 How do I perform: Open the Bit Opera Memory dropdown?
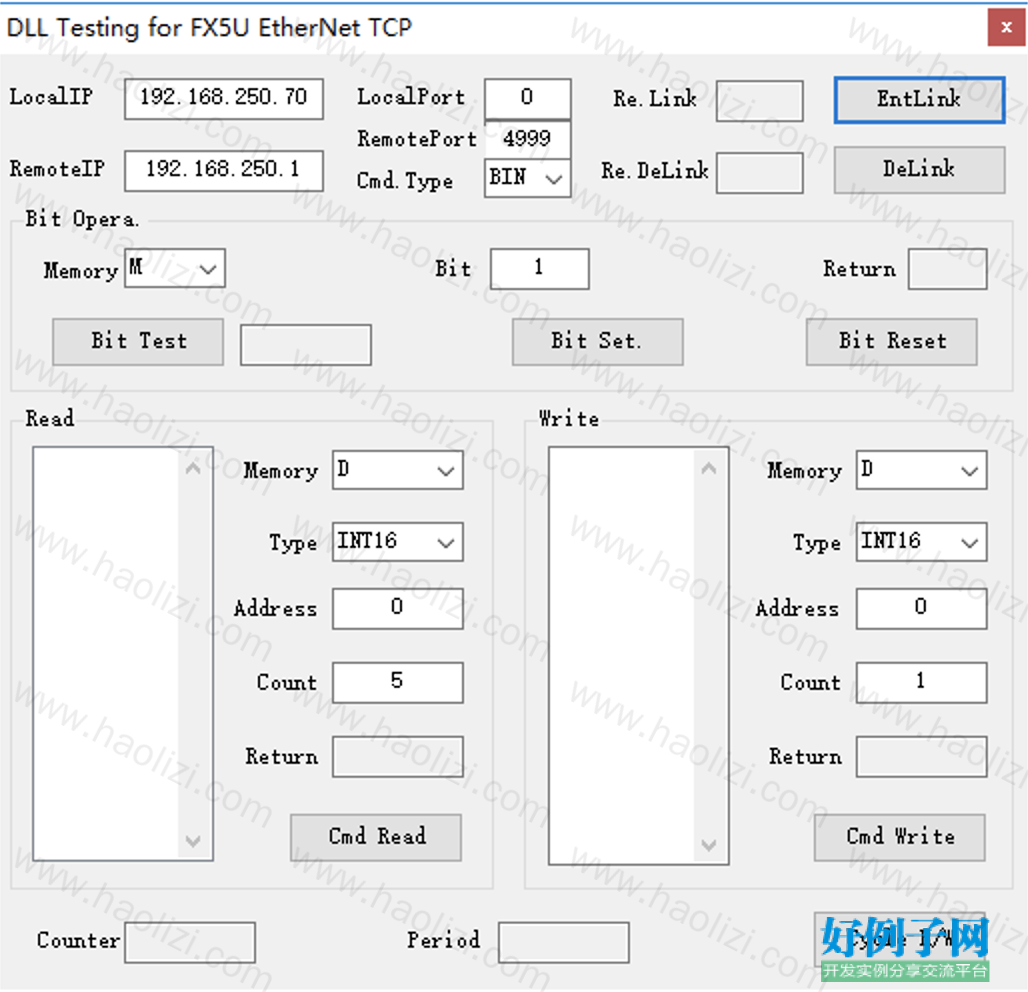coord(175,268)
